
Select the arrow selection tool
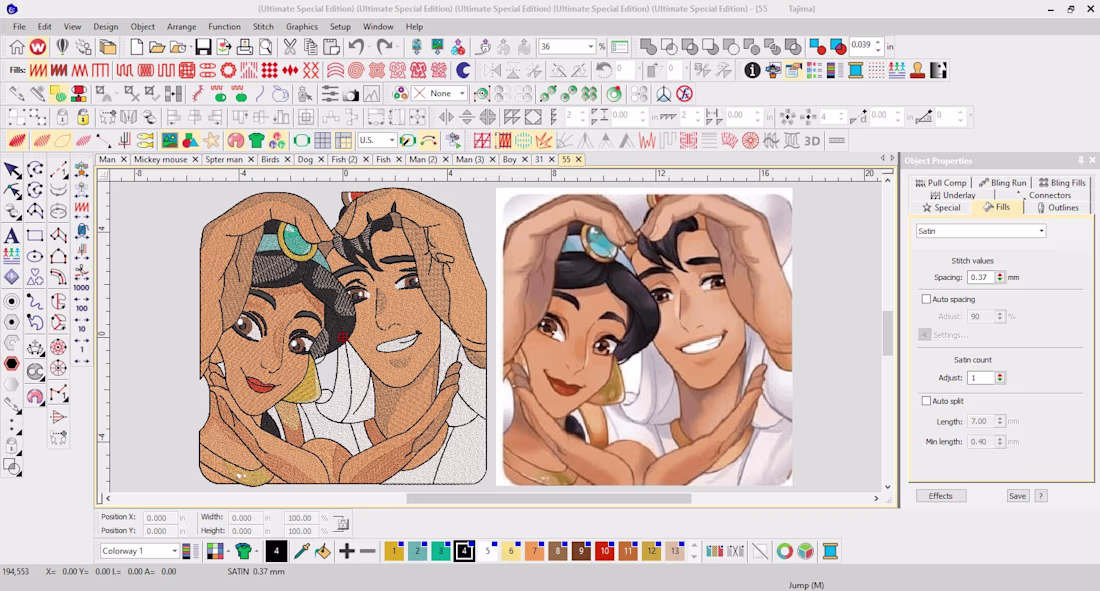point(12,170)
